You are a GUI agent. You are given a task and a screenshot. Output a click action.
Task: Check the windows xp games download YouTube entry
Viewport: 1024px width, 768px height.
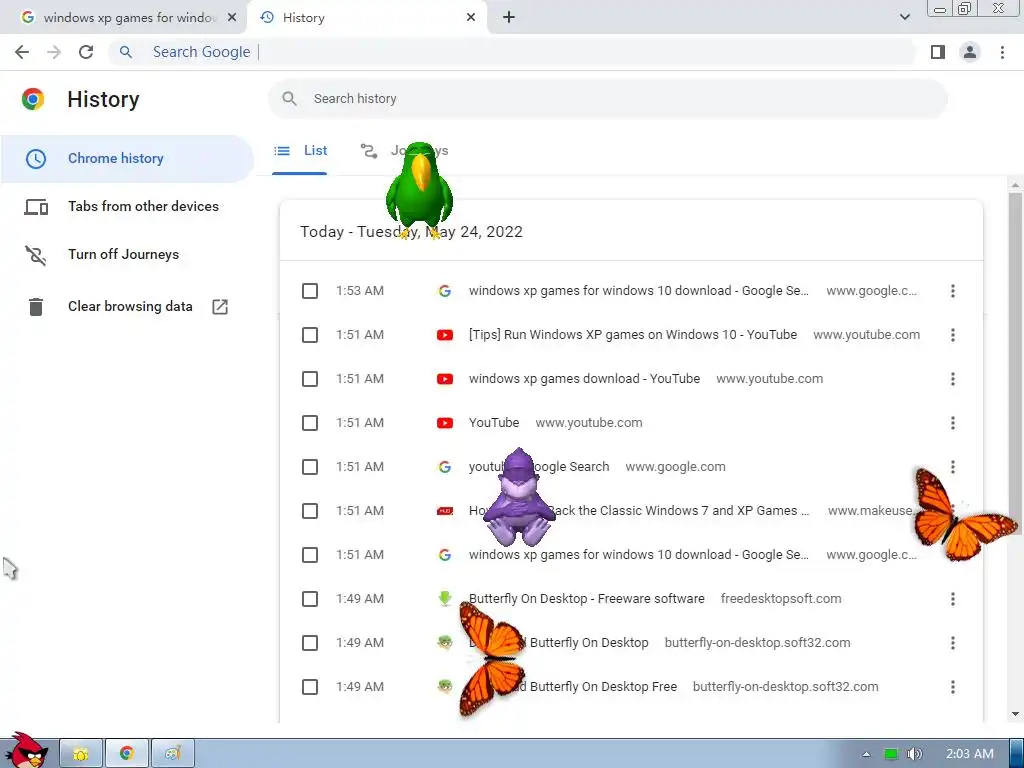click(x=310, y=379)
